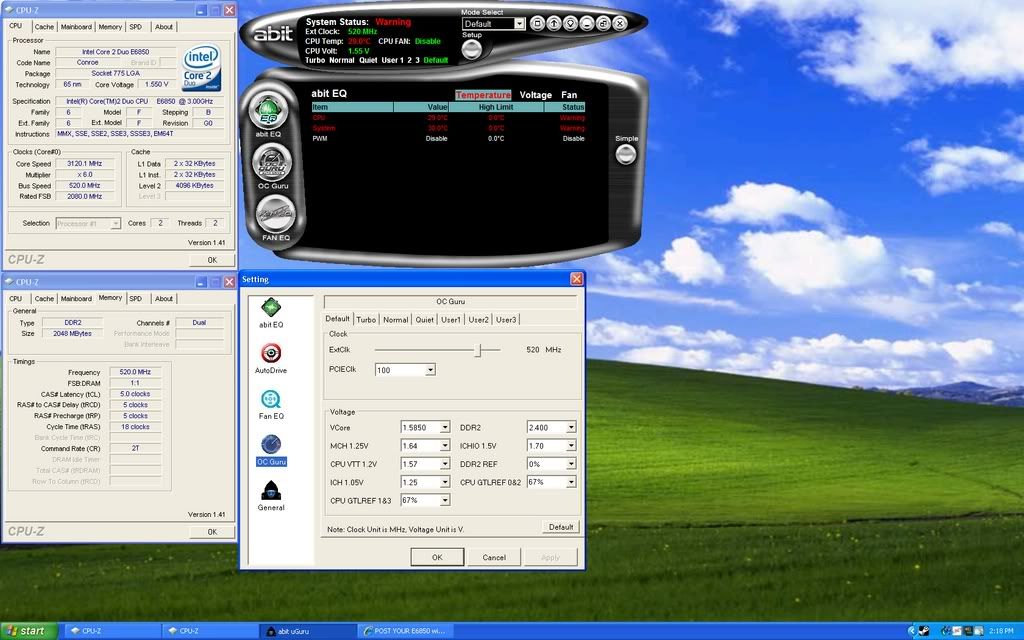Viewport: 1024px width, 640px height.
Task: Switch to the Turbo tab in OC Guru
Action: tap(366, 320)
